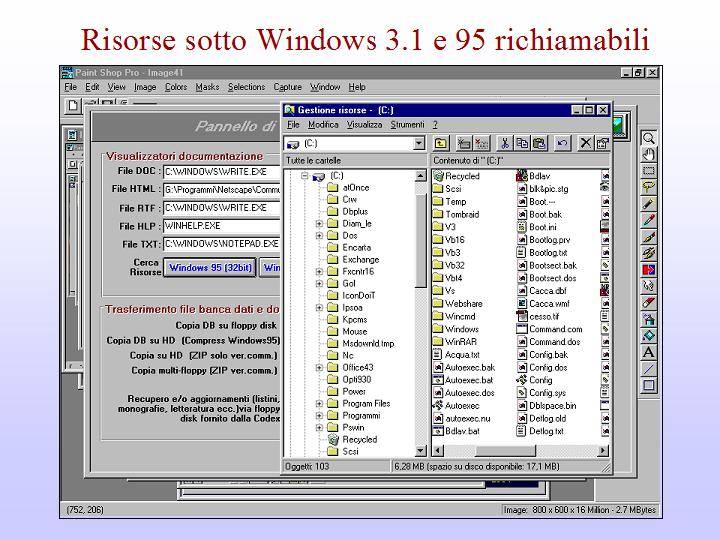
Task: Collapse the C: drive root node
Action: point(305,176)
